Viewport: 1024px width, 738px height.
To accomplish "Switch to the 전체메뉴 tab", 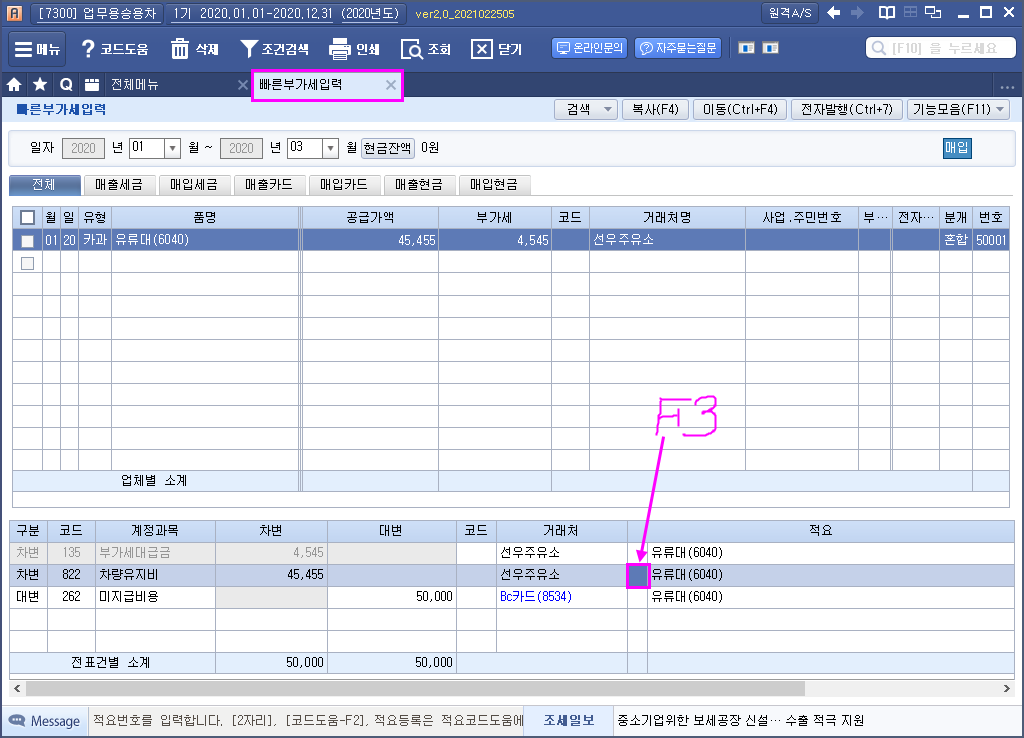I will [135, 84].
